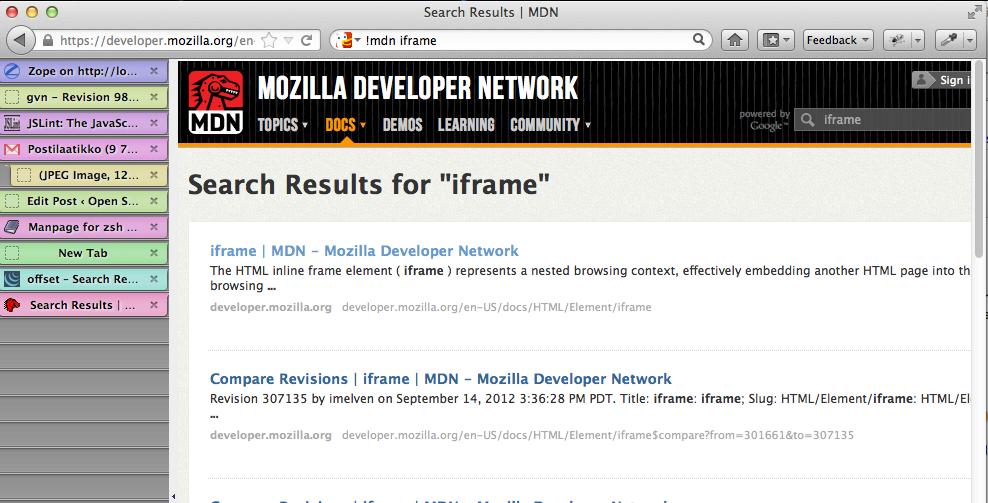Open the Firebug dropdown arrow

[x=918, y=40]
